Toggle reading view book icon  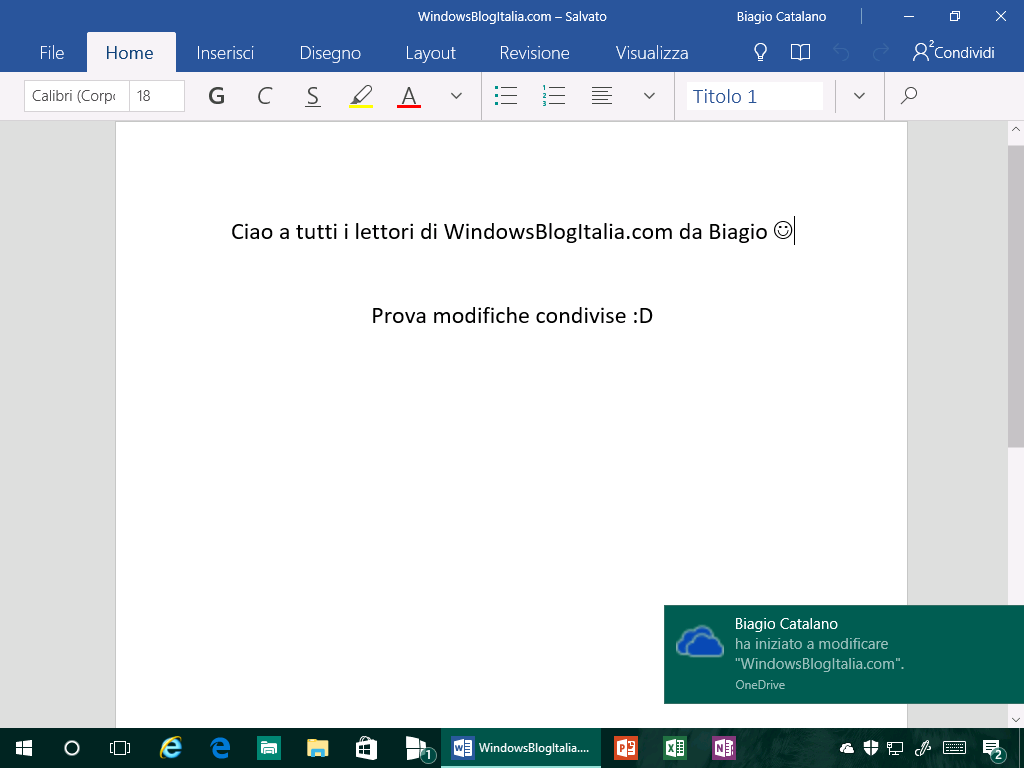[800, 52]
